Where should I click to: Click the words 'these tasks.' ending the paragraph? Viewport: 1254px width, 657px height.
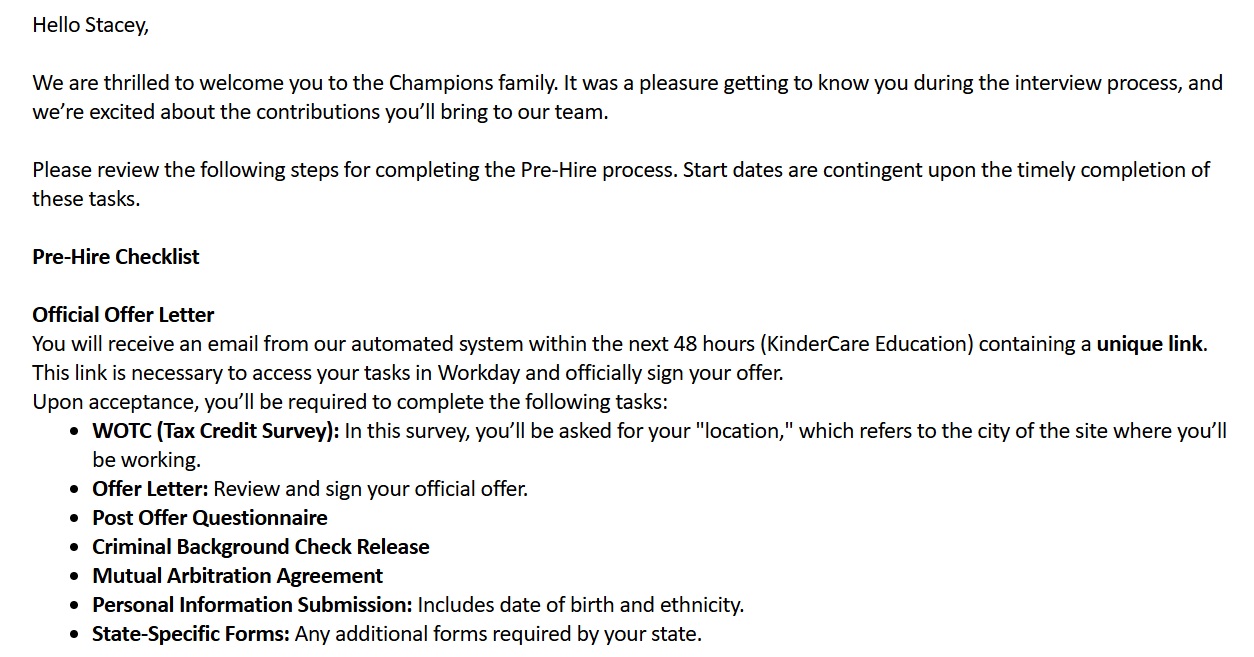86,199
